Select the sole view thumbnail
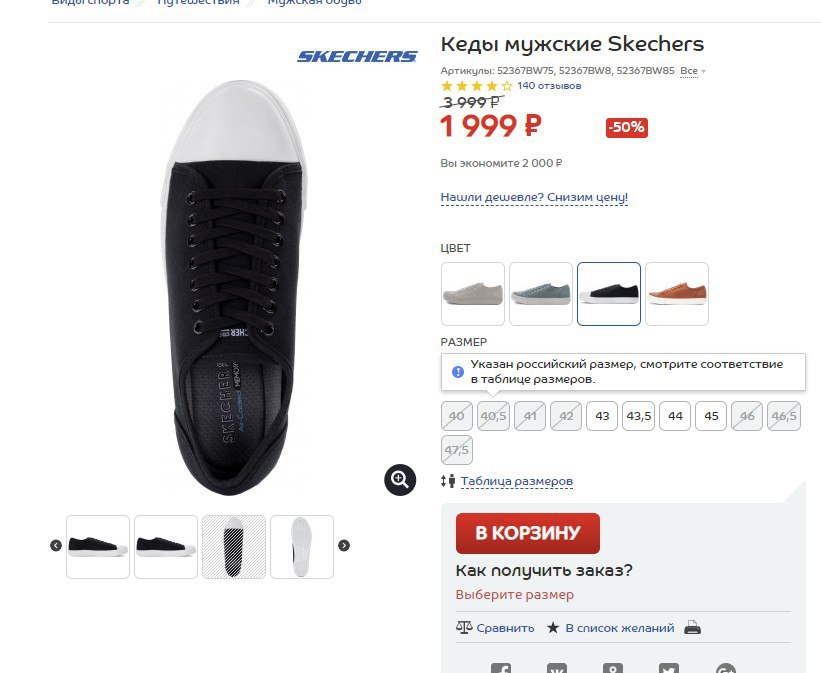The image size is (821, 673). click(302, 547)
